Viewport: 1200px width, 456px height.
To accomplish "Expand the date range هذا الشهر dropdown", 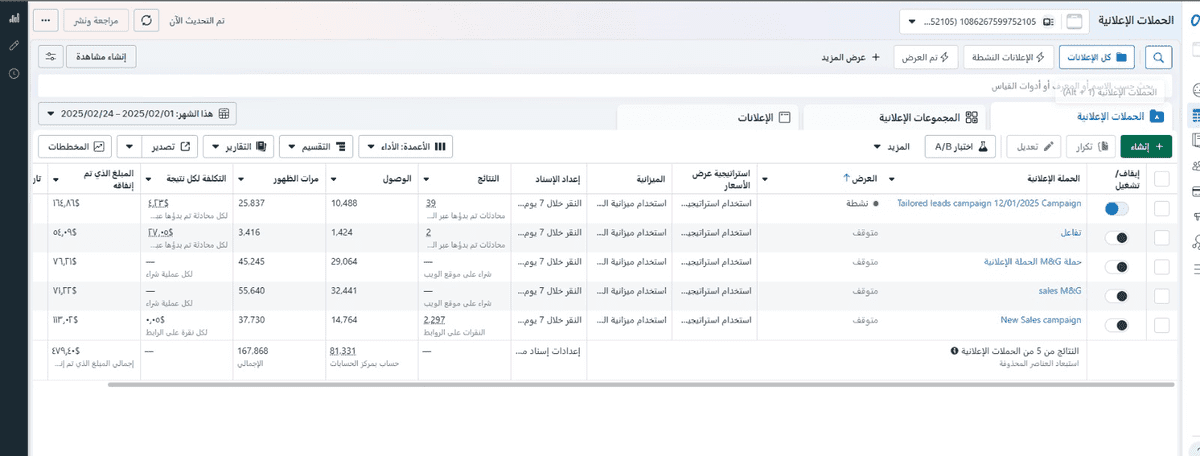I will click(139, 113).
